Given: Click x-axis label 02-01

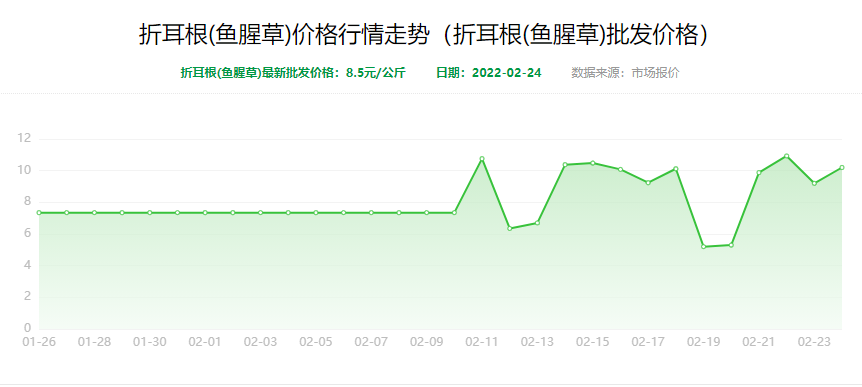Looking at the screenshot, I should 205,342.
